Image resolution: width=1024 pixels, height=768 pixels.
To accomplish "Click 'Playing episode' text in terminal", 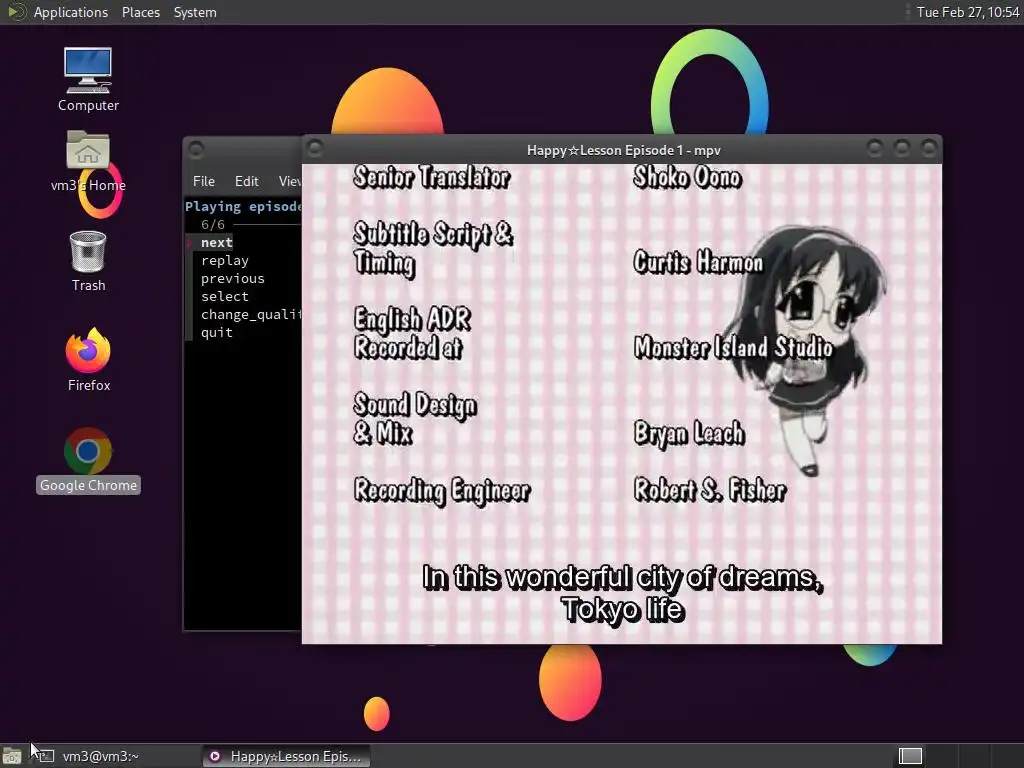I will click(243, 206).
